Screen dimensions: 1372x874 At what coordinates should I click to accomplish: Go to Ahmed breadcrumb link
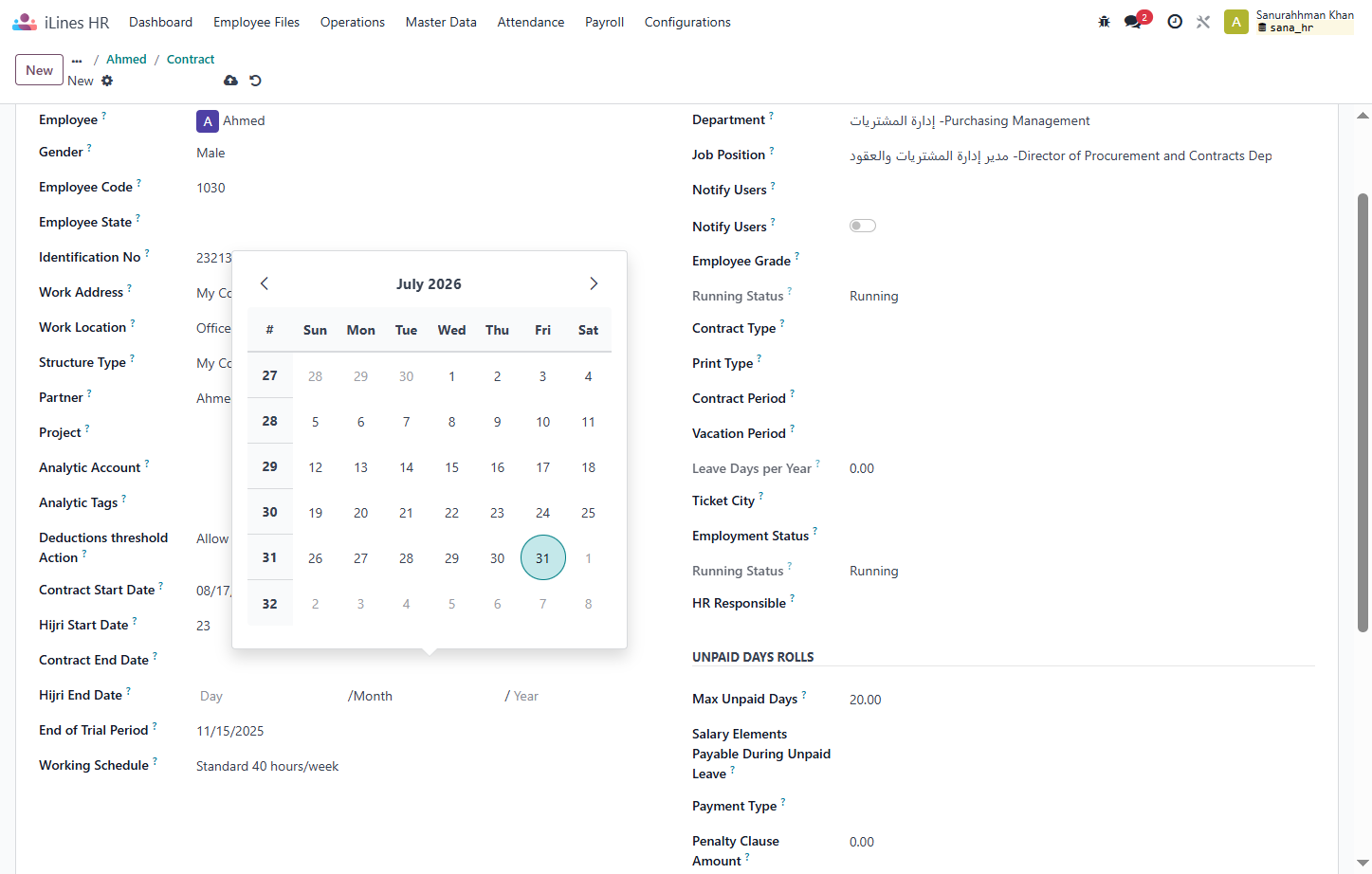point(126,60)
